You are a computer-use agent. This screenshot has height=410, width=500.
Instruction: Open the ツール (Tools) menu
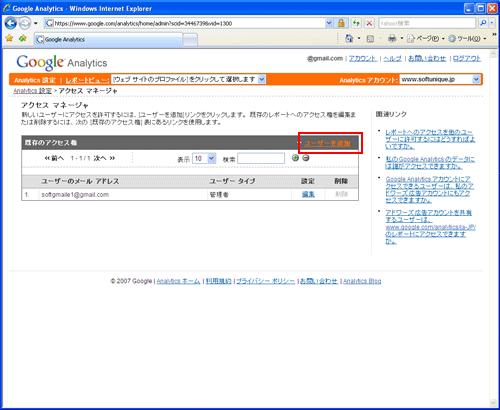[467, 39]
